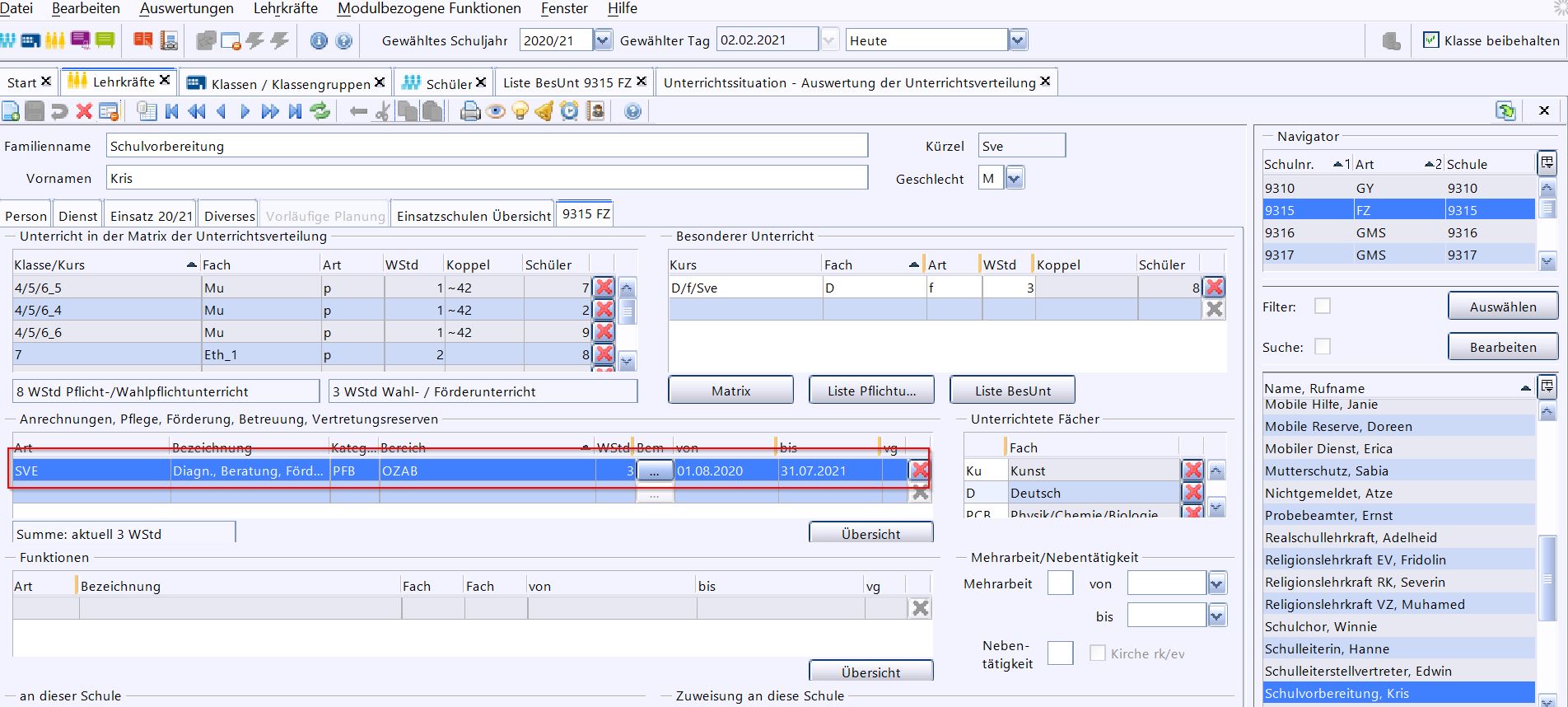Screen dimensions: 1568x707
Task: Jump to the first record
Action: tap(171, 111)
